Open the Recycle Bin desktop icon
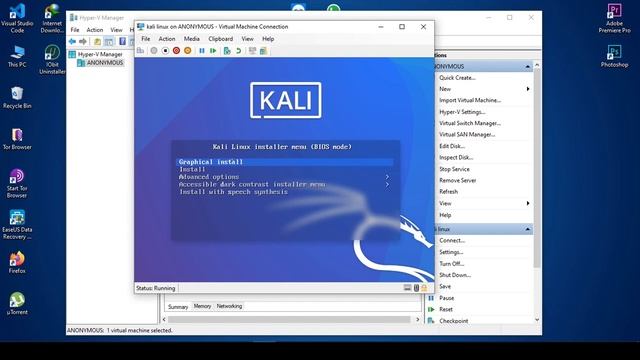This screenshot has width=640, height=360. (x=17, y=97)
